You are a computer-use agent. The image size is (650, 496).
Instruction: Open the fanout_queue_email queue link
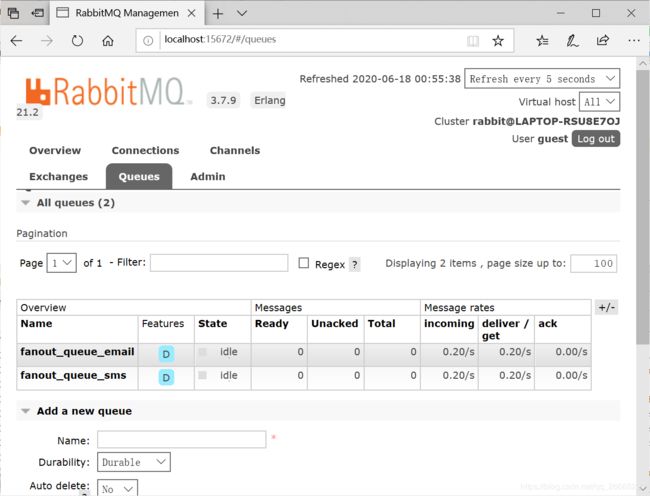click(77, 352)
